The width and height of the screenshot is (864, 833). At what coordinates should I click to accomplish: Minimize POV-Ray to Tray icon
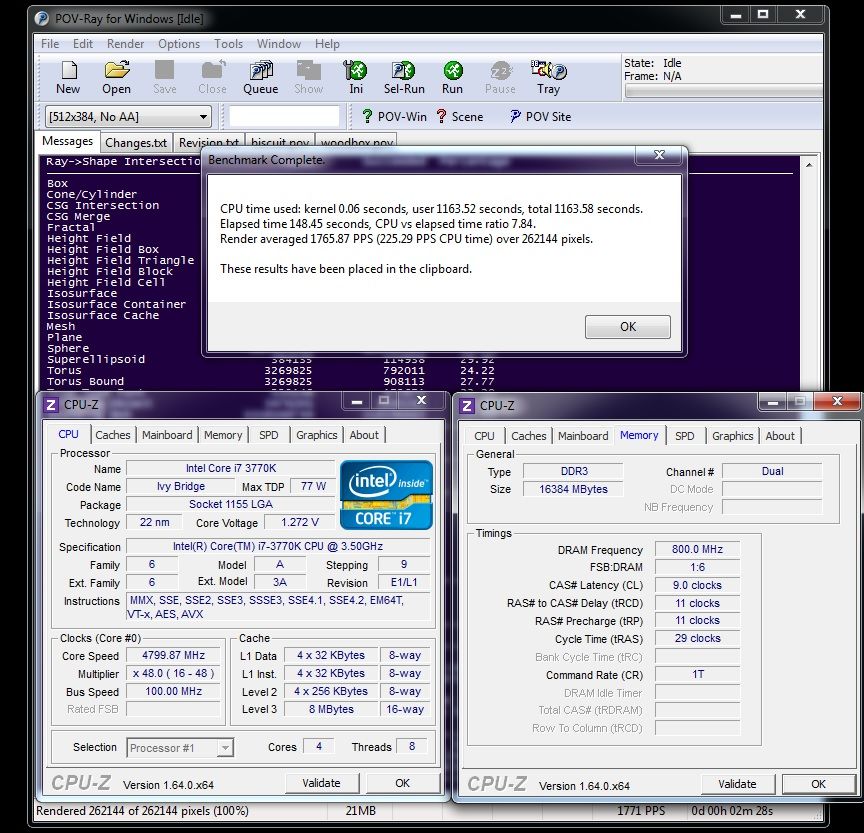(548, 76)
